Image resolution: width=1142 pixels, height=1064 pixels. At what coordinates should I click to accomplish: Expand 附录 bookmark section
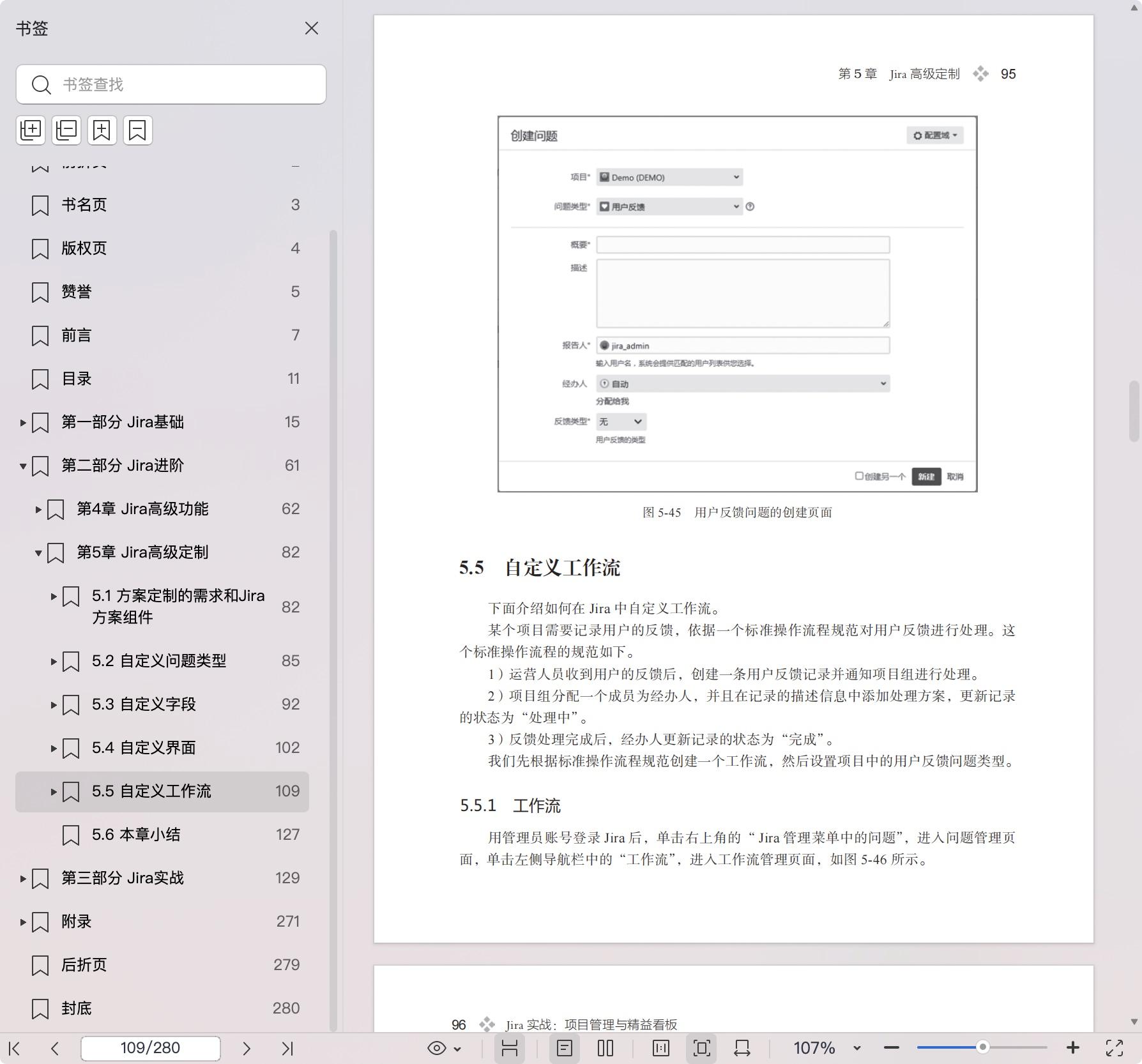point(23,922)
